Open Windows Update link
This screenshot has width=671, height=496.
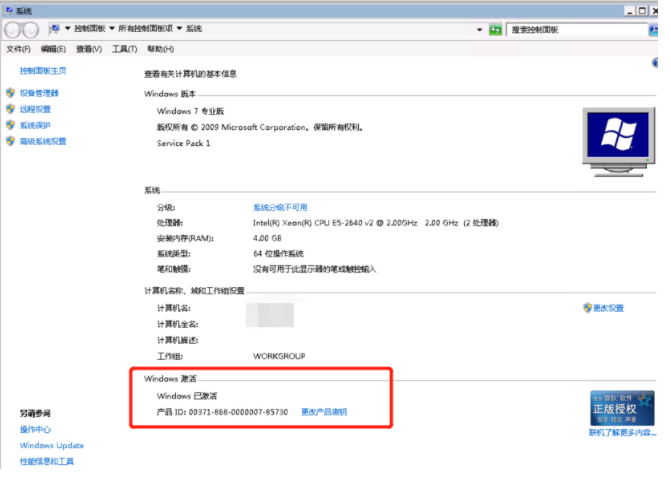pyautogui.click(x=52, y=446)
